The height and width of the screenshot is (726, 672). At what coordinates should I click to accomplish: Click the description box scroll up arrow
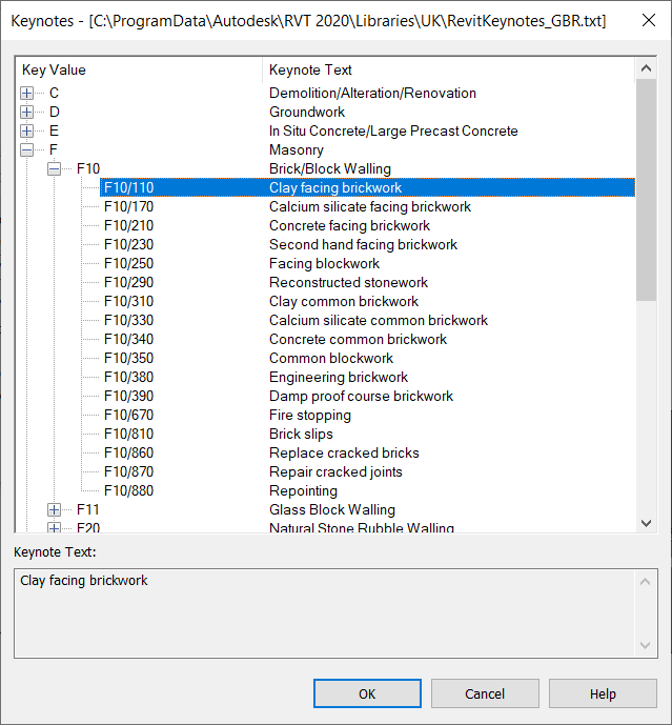645,582
